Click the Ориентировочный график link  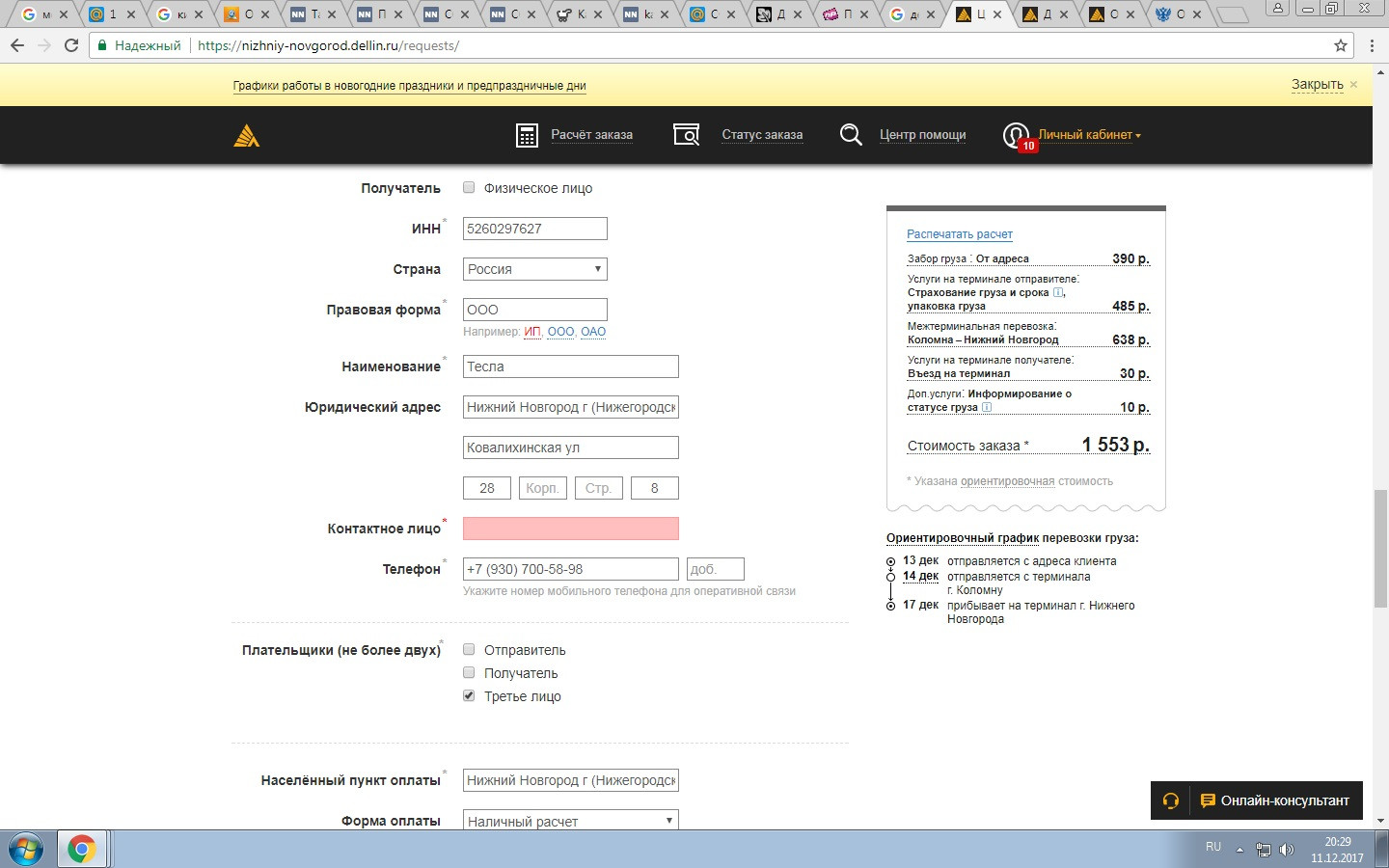point(963,538)
